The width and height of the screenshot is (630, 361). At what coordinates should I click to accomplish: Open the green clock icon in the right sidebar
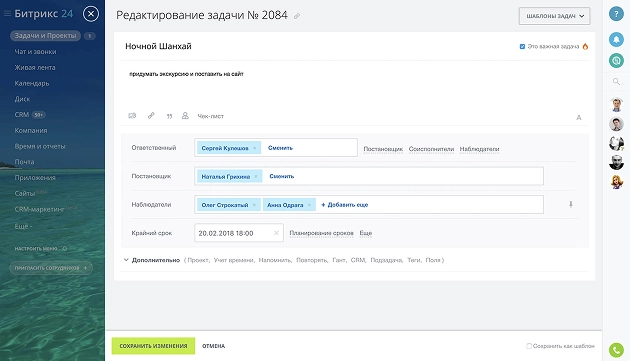click(x=616, y=61)
